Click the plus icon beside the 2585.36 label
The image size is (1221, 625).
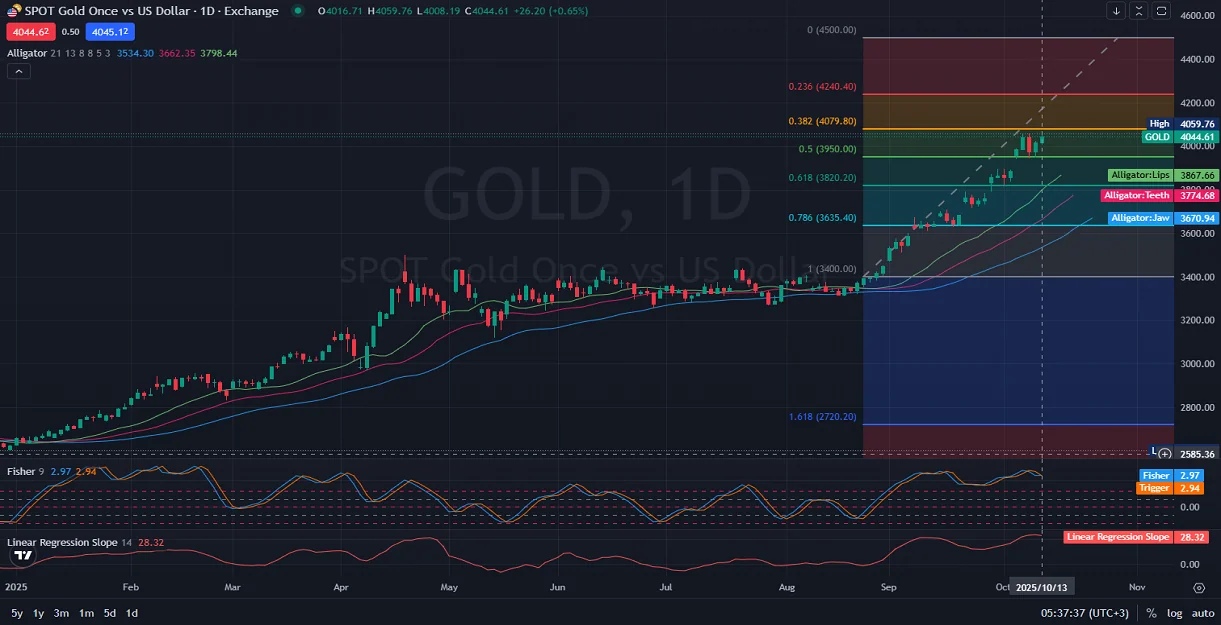(x=1165, y=453)
